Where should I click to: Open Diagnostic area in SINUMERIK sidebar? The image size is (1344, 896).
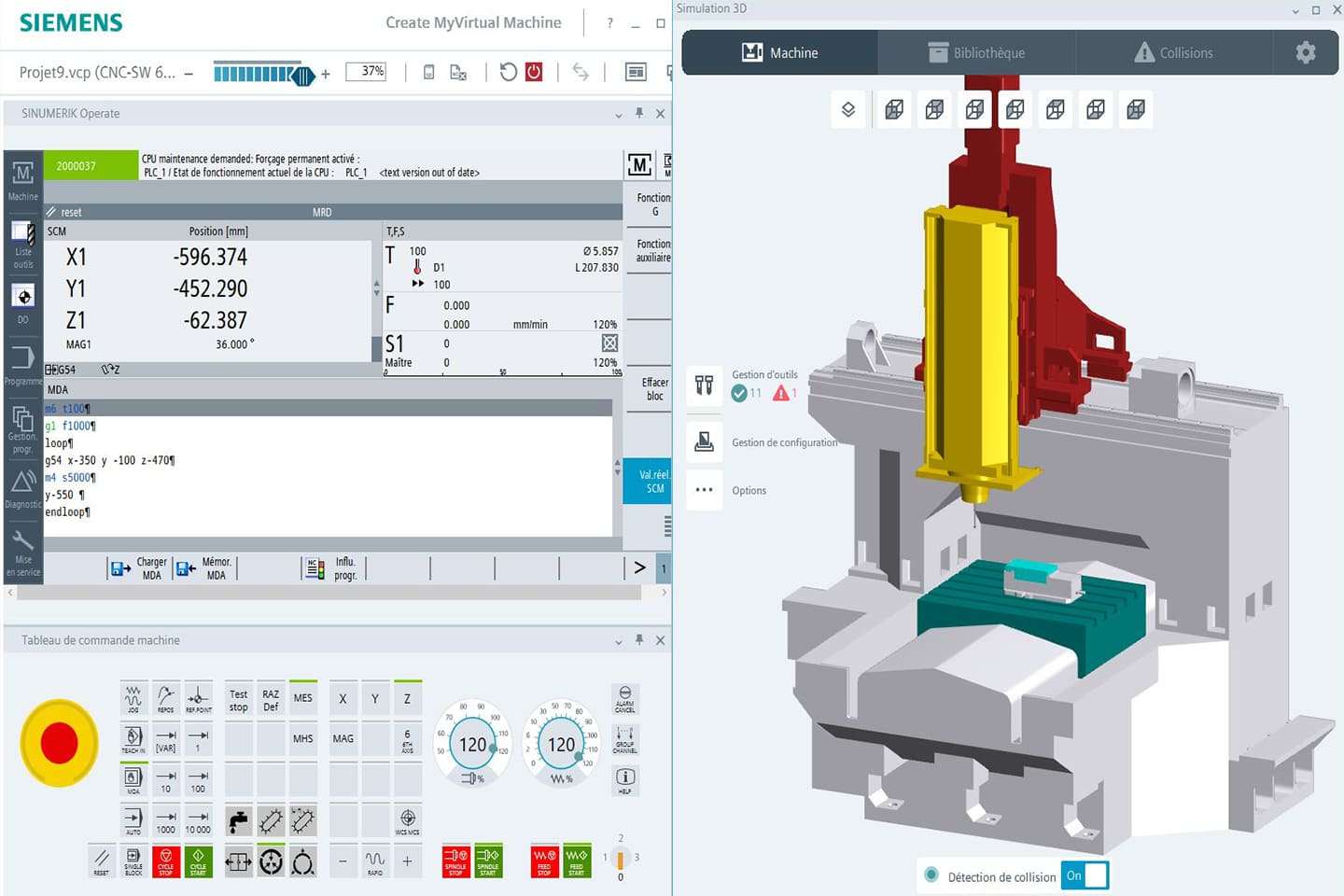point(23,488)
